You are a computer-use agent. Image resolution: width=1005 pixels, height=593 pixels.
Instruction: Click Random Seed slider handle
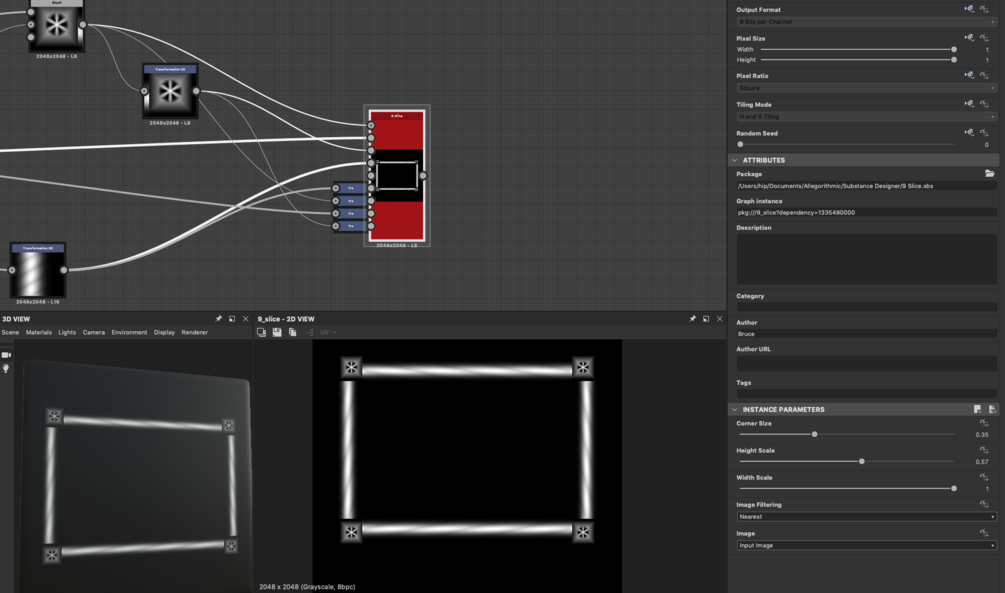point(740,144)
